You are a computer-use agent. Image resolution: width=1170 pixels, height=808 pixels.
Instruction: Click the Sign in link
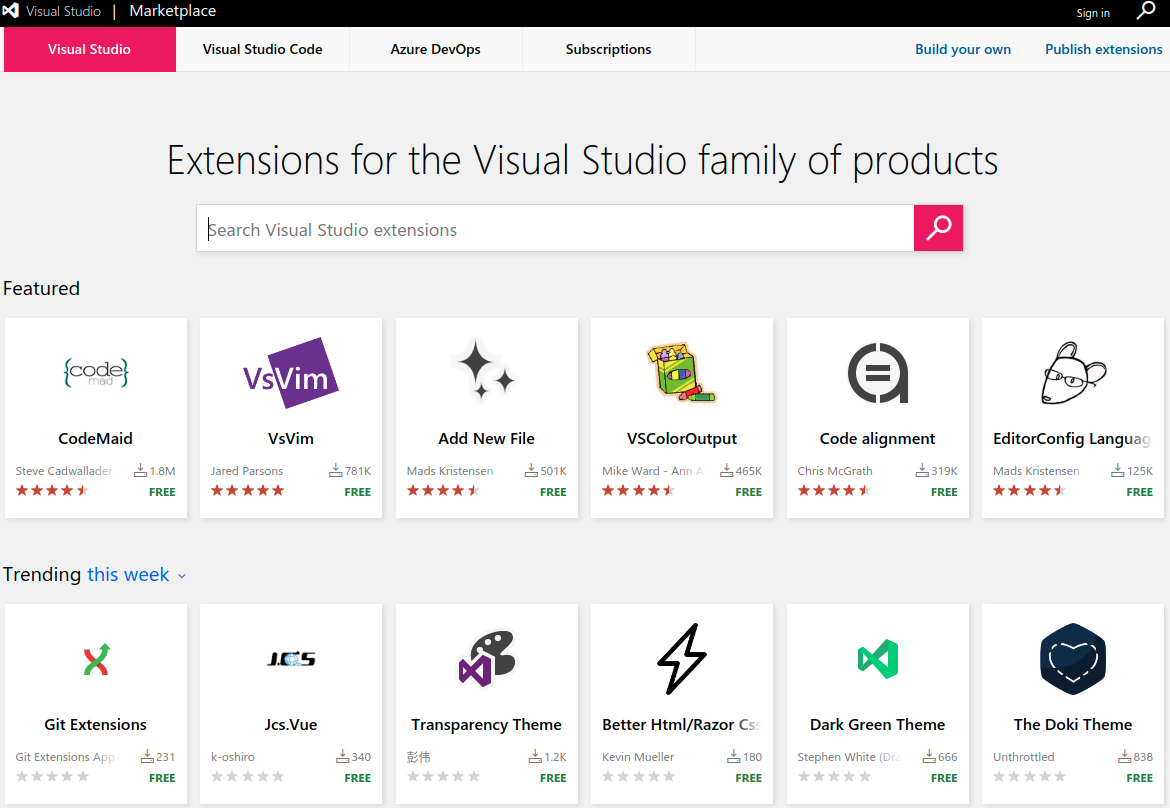pyautogui.click(x=1092, y=12)
